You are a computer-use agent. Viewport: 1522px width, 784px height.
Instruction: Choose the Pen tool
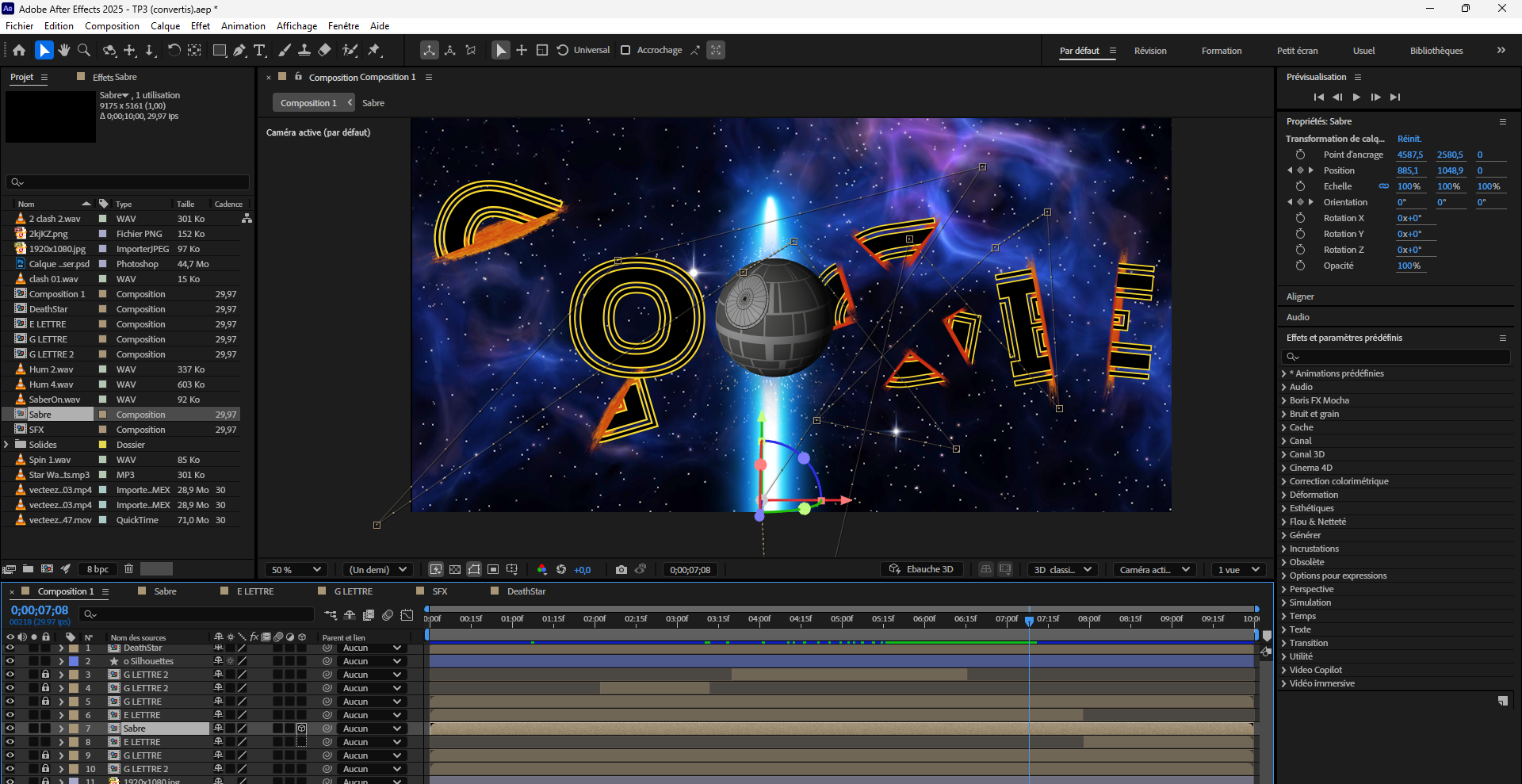(239, 50)
